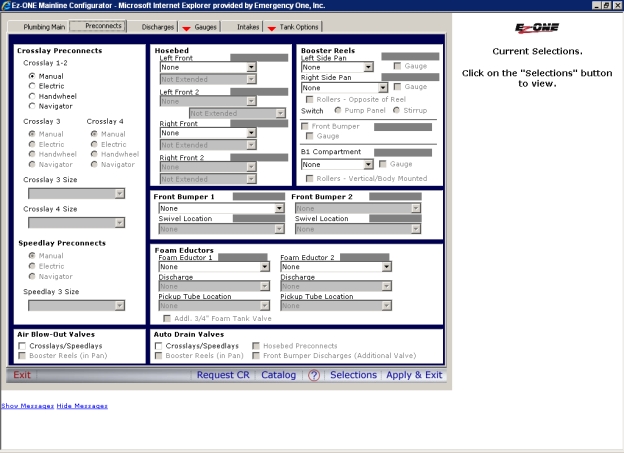The width and height of the screenshot is (624, 453).
Task: Minimize the Internet Explorer window
Action: click(597, 5)
